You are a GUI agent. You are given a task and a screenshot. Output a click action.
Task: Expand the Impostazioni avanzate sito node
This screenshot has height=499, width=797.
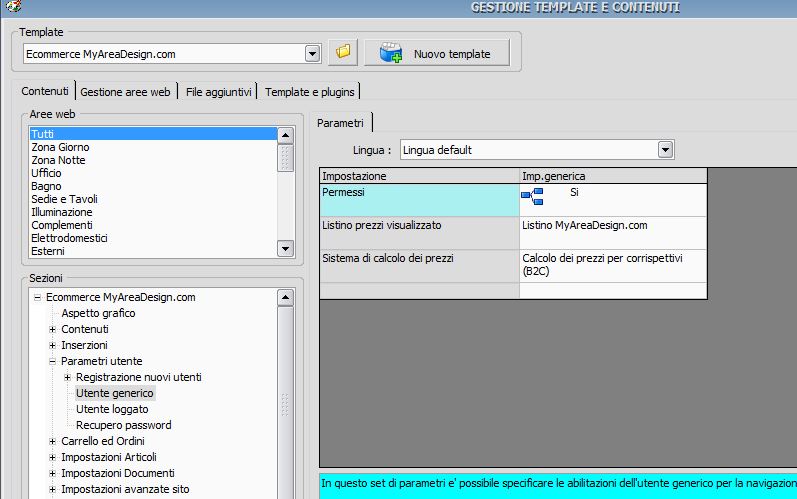tap(52, 489)
